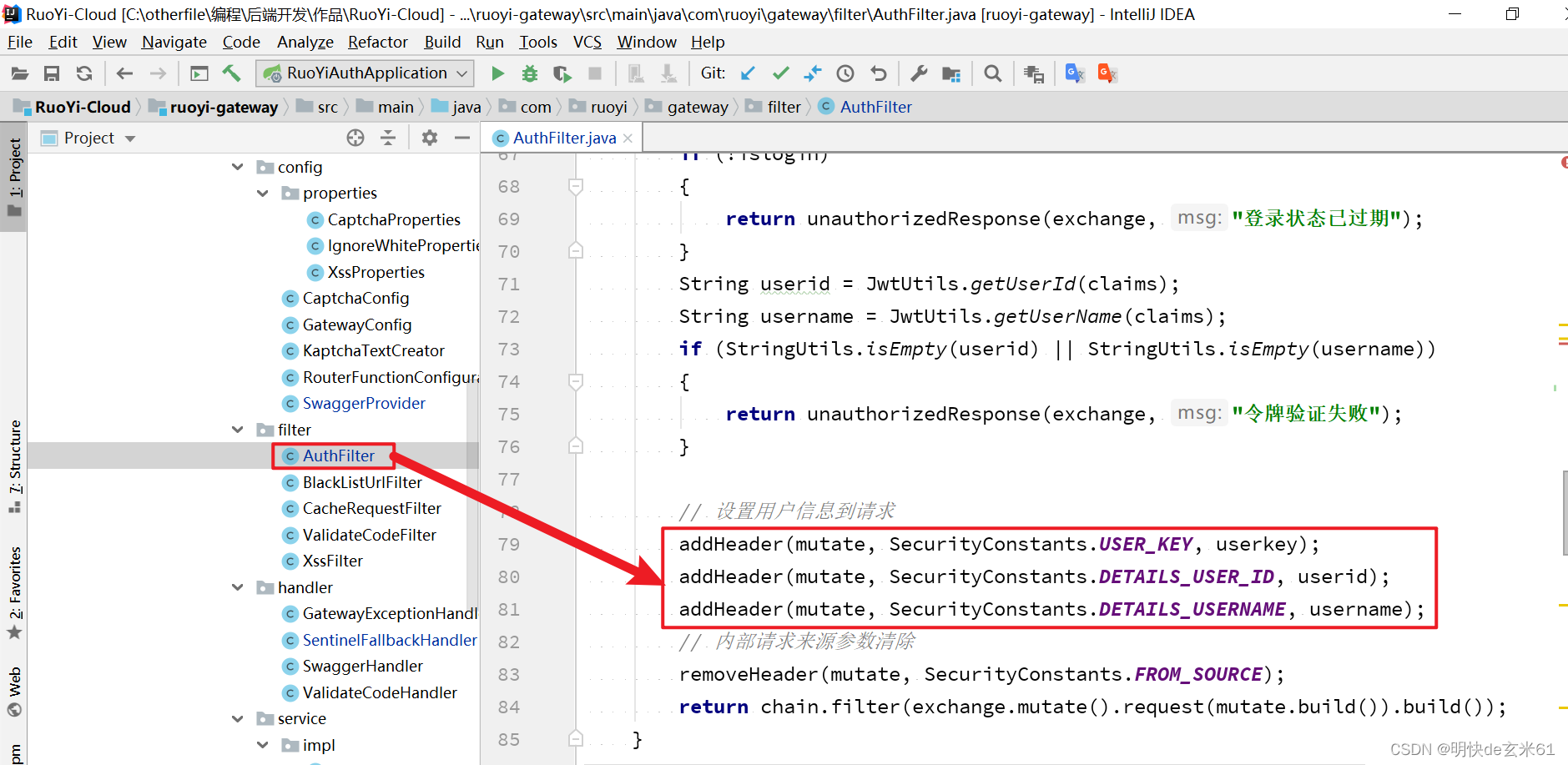1568x765 pixels.
Task: Search everywhere with the magnifier icon
Action: click(992, 73)
